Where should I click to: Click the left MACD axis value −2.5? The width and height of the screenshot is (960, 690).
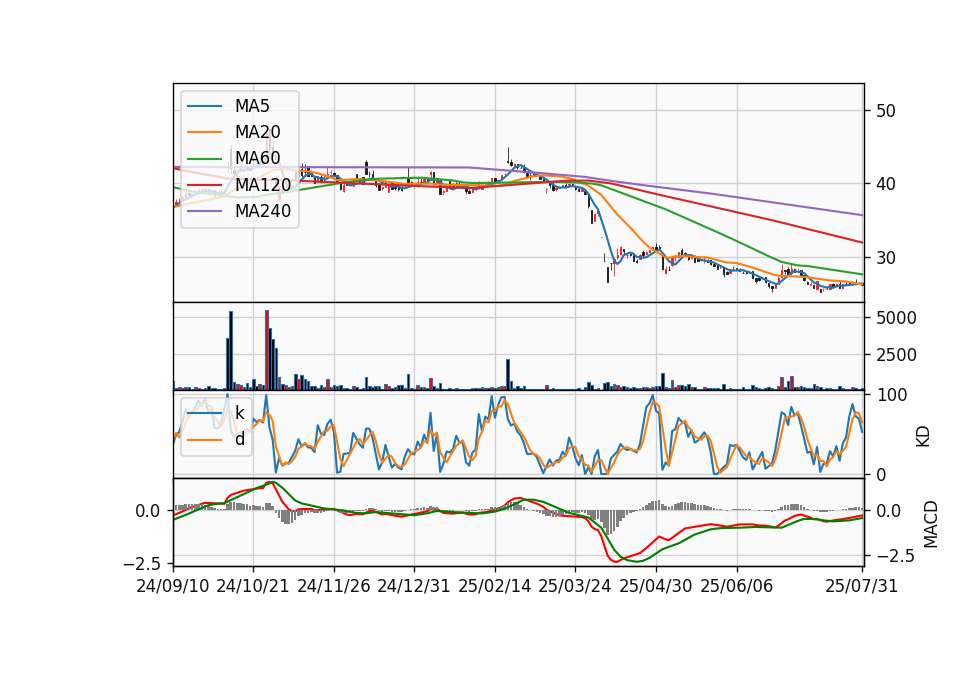(x=143, y=563)
